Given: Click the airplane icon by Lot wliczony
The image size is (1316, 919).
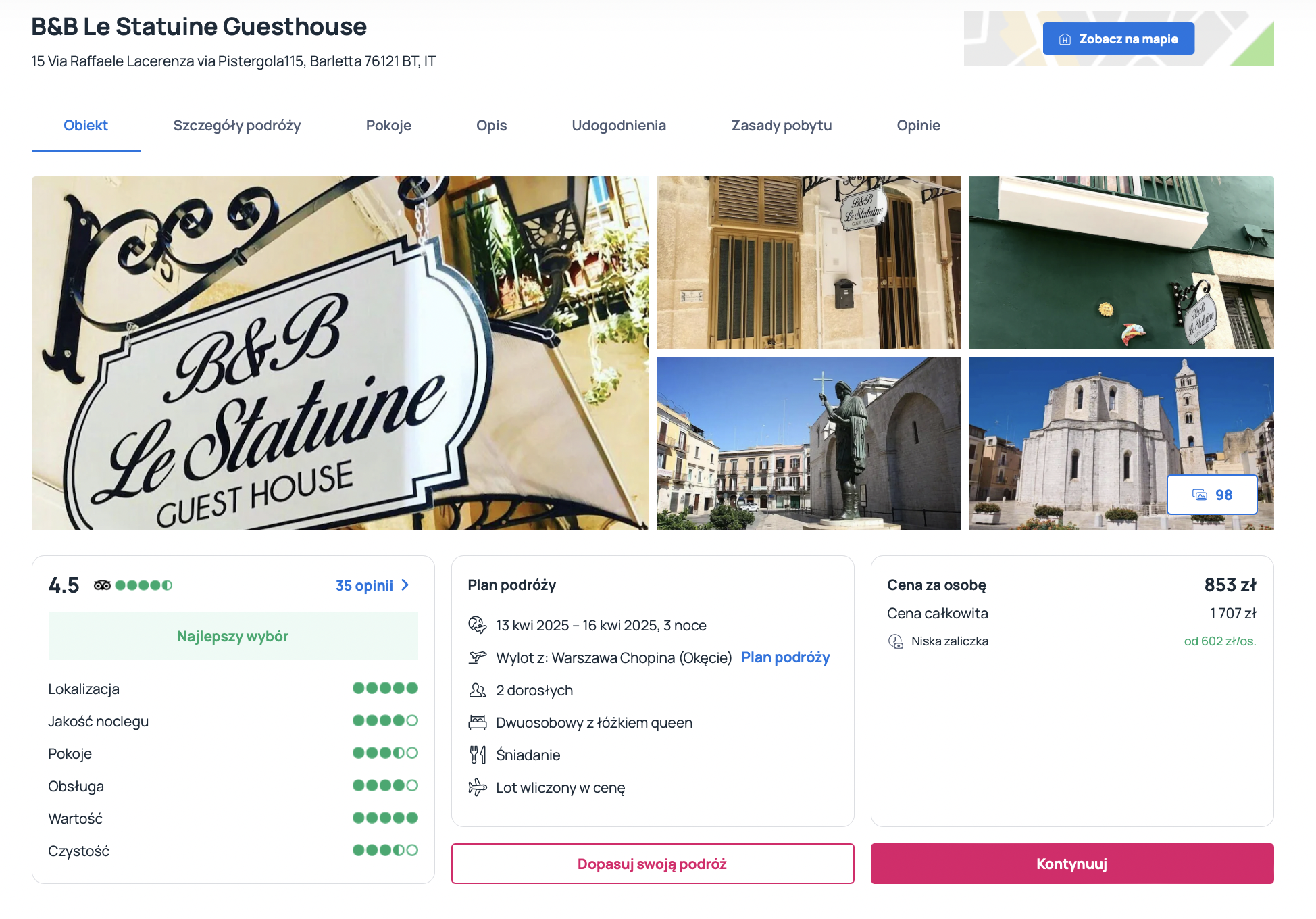Looking at the screenshot, I should pyautogui.click(x=478, y=787).
